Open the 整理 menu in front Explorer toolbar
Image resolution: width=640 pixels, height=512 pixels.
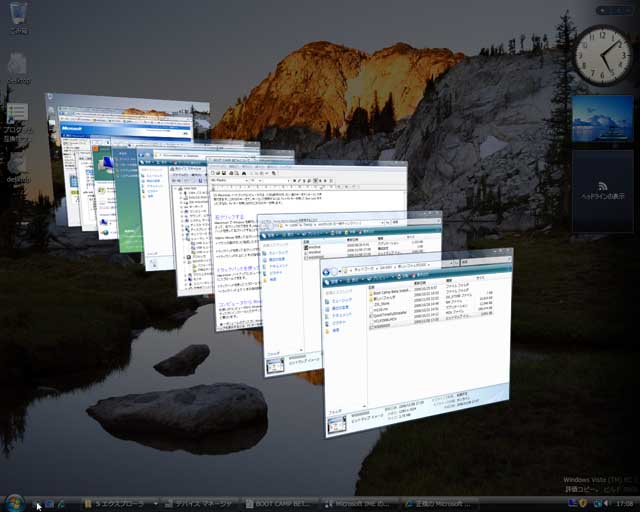[x=336, y=282]
